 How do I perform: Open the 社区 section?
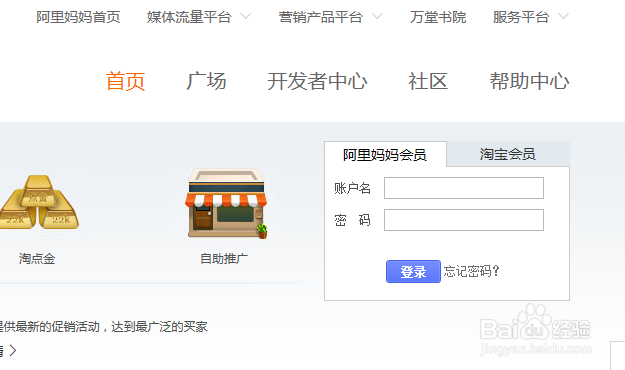pyautogui.click(x=428, y=81)
